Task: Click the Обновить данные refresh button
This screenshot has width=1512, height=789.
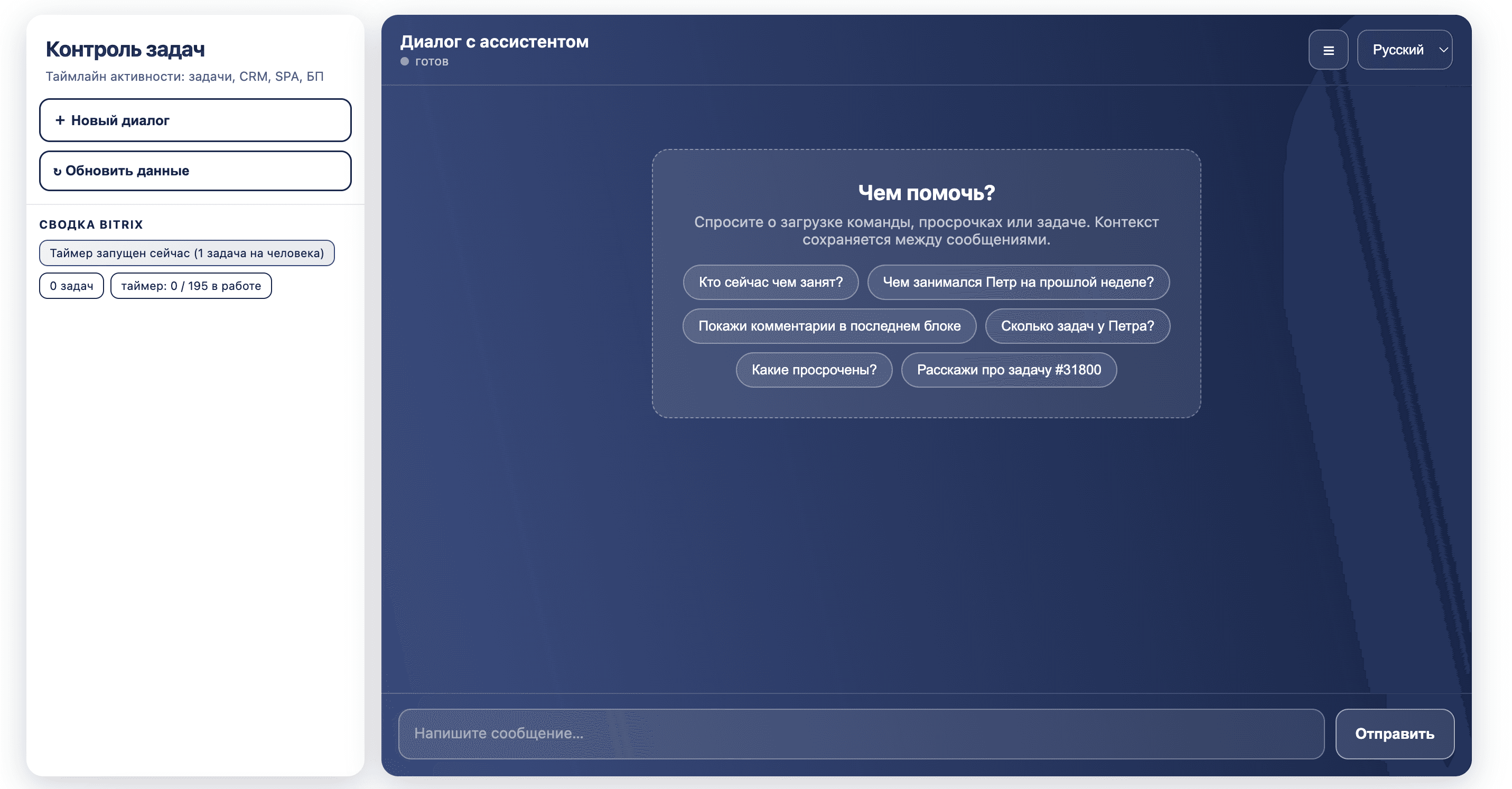Action: click(x=195, y=171)
